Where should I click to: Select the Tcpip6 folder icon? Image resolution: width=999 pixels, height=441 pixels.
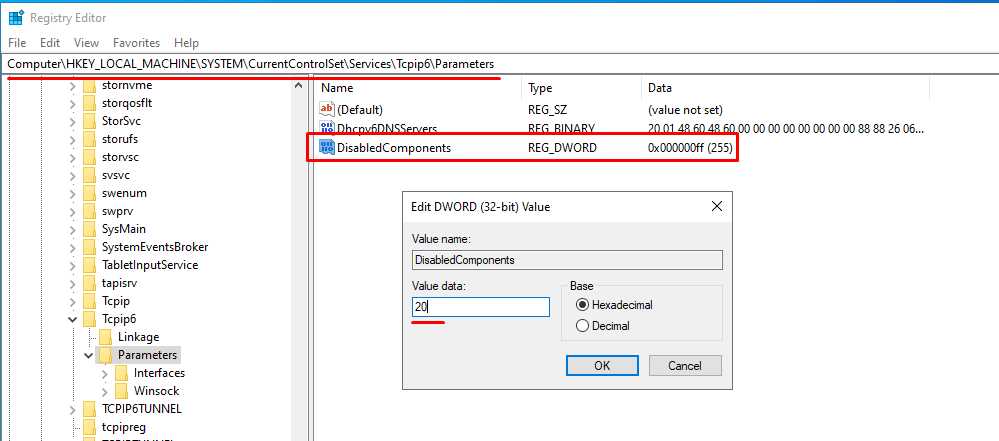pyautogui.click(x=88, y=319)
